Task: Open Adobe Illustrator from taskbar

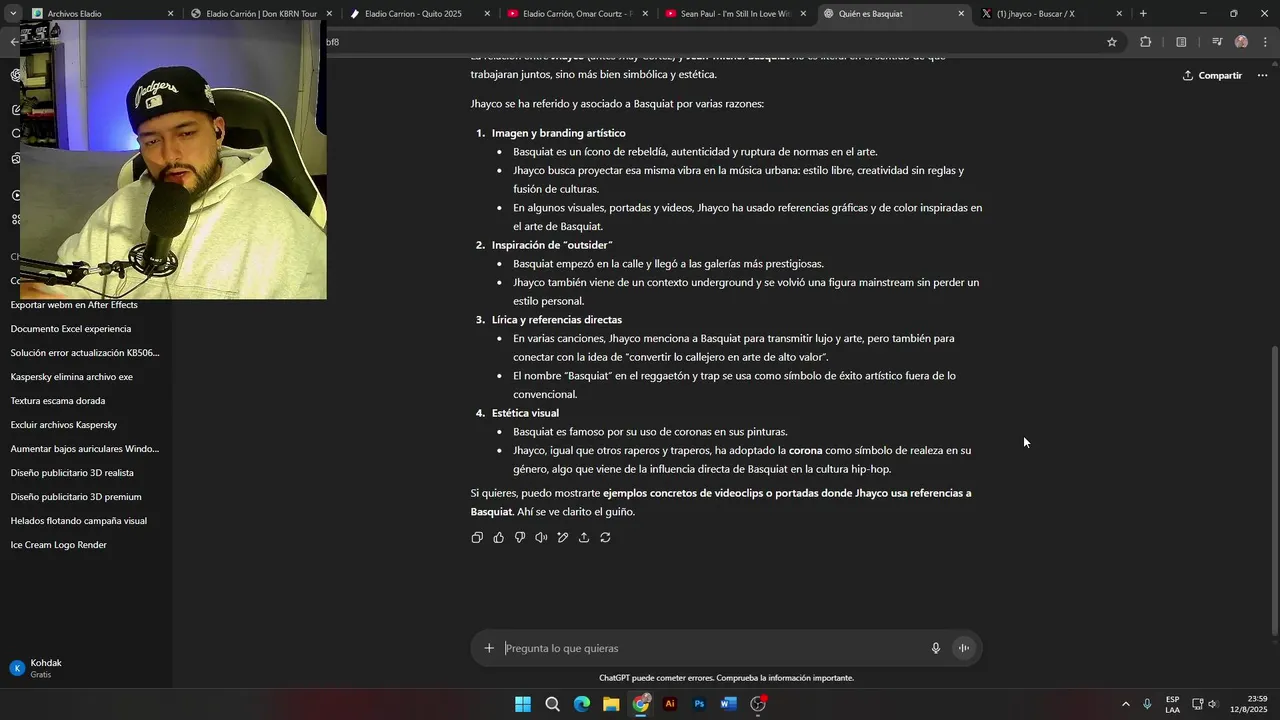Action: [x=670, y=704]
